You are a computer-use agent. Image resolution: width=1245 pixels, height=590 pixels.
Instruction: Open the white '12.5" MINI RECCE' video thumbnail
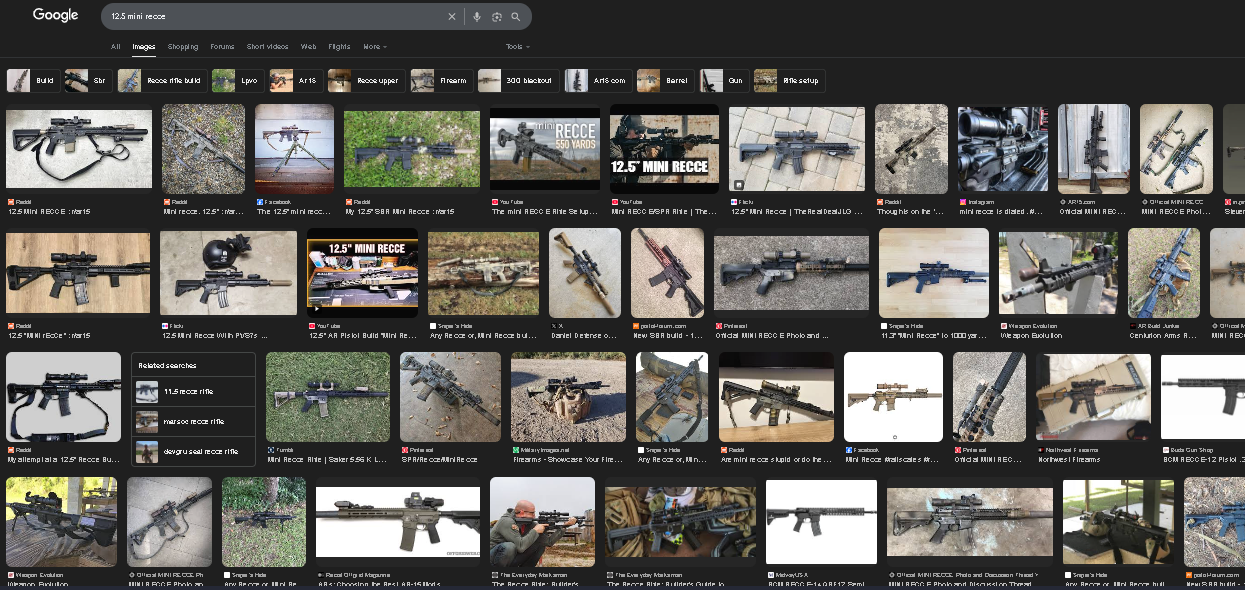pyautogui.click(x=361, y=272)
